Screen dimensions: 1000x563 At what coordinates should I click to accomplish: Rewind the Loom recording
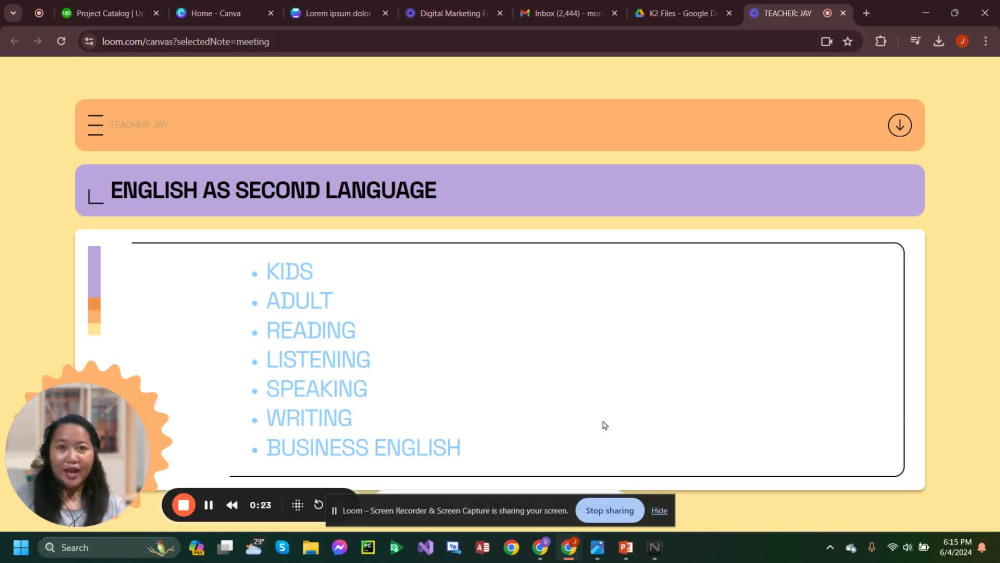(x=232, y=505)
